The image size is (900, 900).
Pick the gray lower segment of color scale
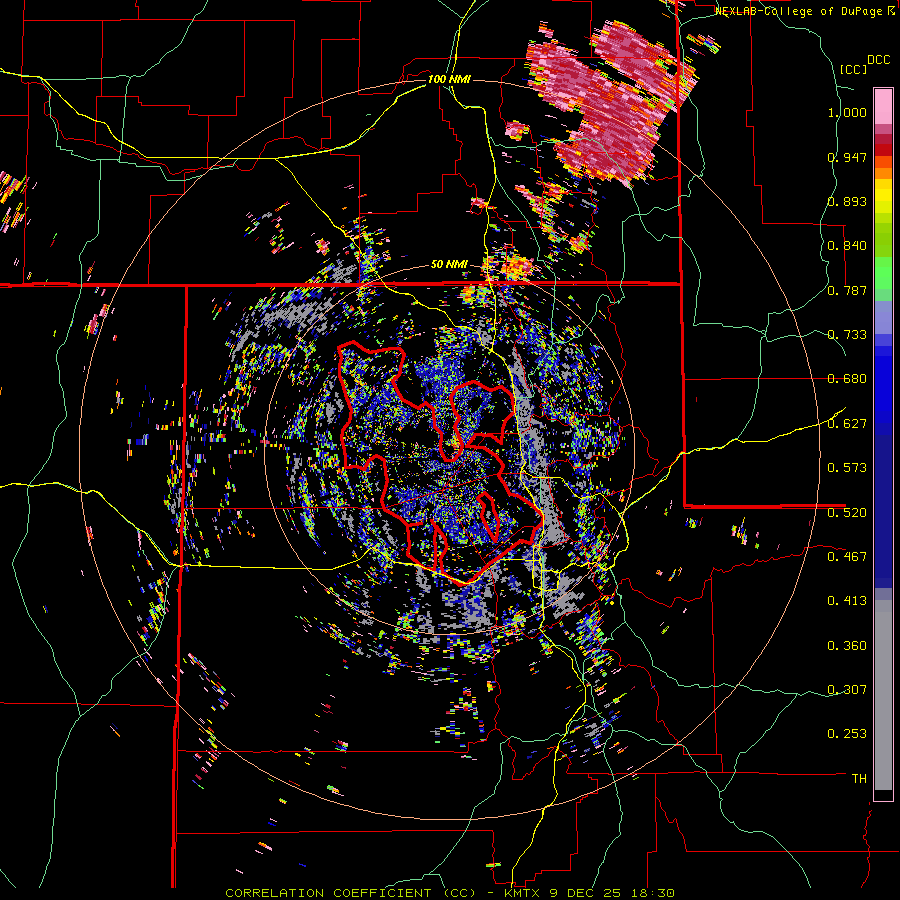point(883,695)
